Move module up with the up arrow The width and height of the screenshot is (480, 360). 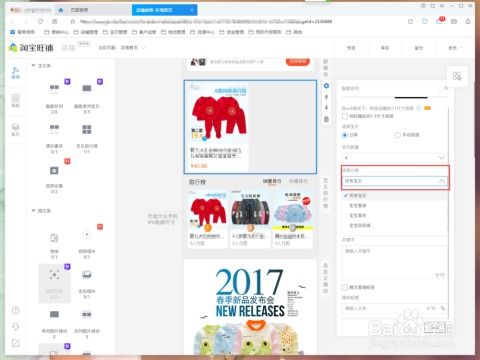tap(326, 97)
